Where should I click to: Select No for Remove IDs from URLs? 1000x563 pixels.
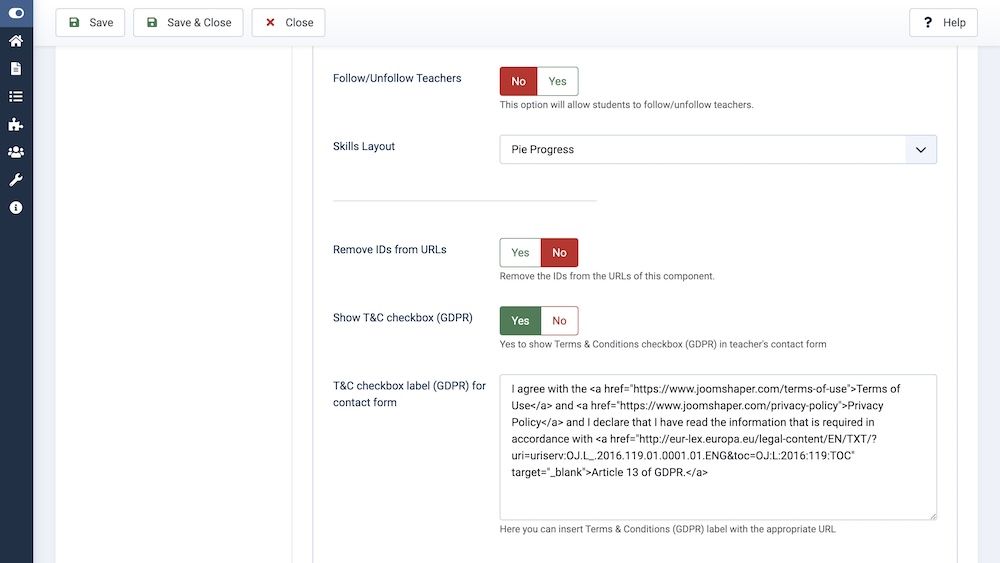pyautogui.click(x=559, y=253)
